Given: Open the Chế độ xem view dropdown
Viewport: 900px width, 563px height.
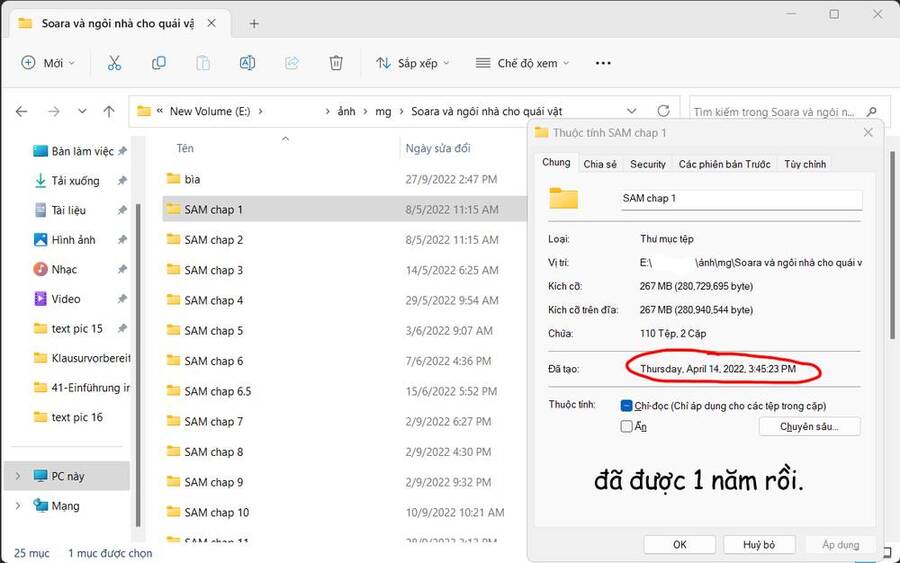Looking at the screenshot, I should (x=522, y=63).
